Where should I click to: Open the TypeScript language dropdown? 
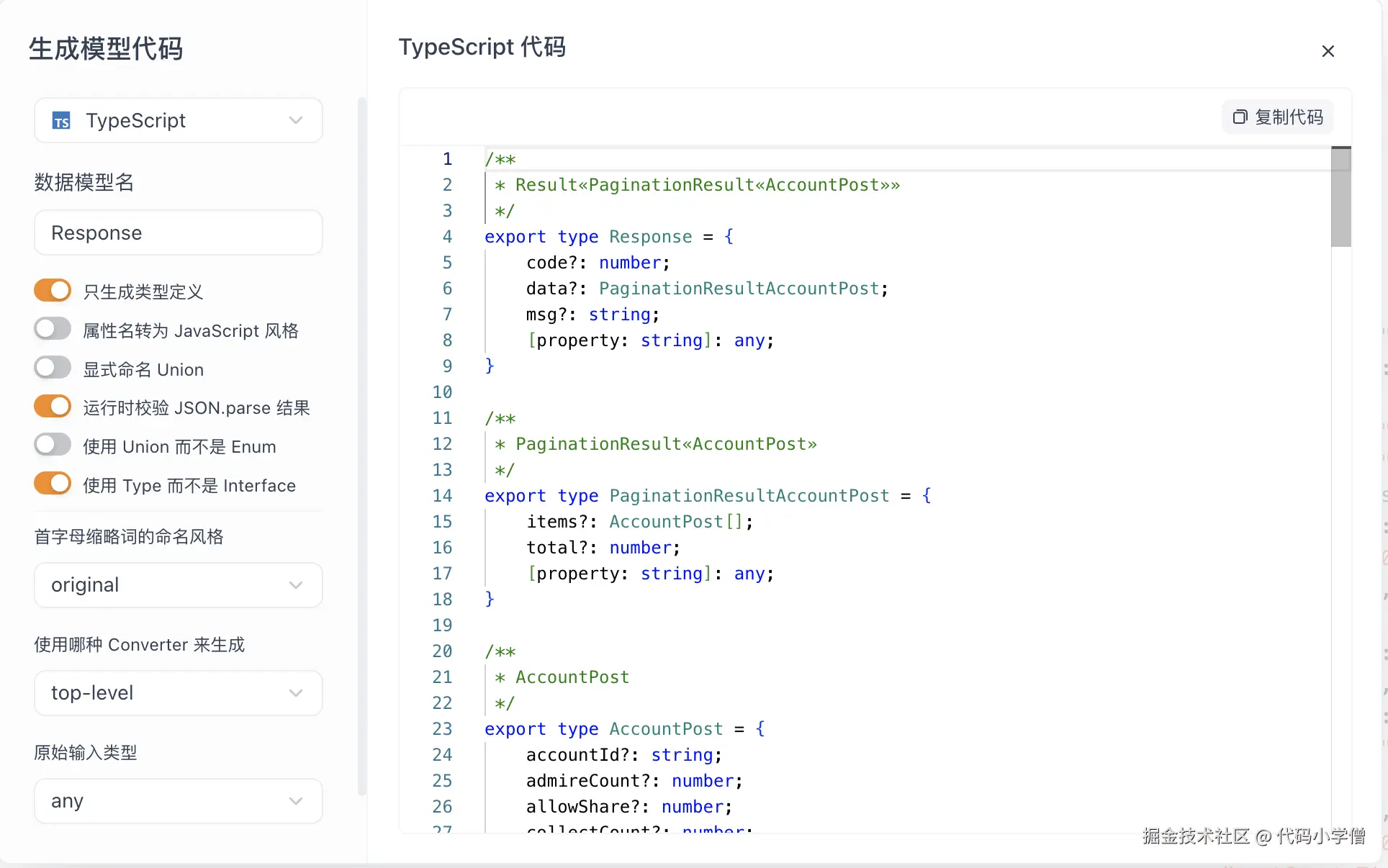click(179, 120)
